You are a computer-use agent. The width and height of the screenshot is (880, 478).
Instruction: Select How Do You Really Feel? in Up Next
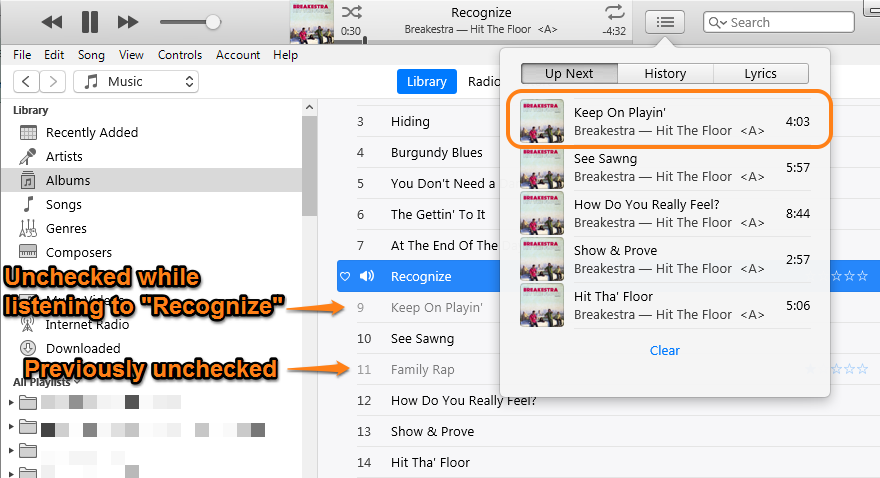coord(665,214)
